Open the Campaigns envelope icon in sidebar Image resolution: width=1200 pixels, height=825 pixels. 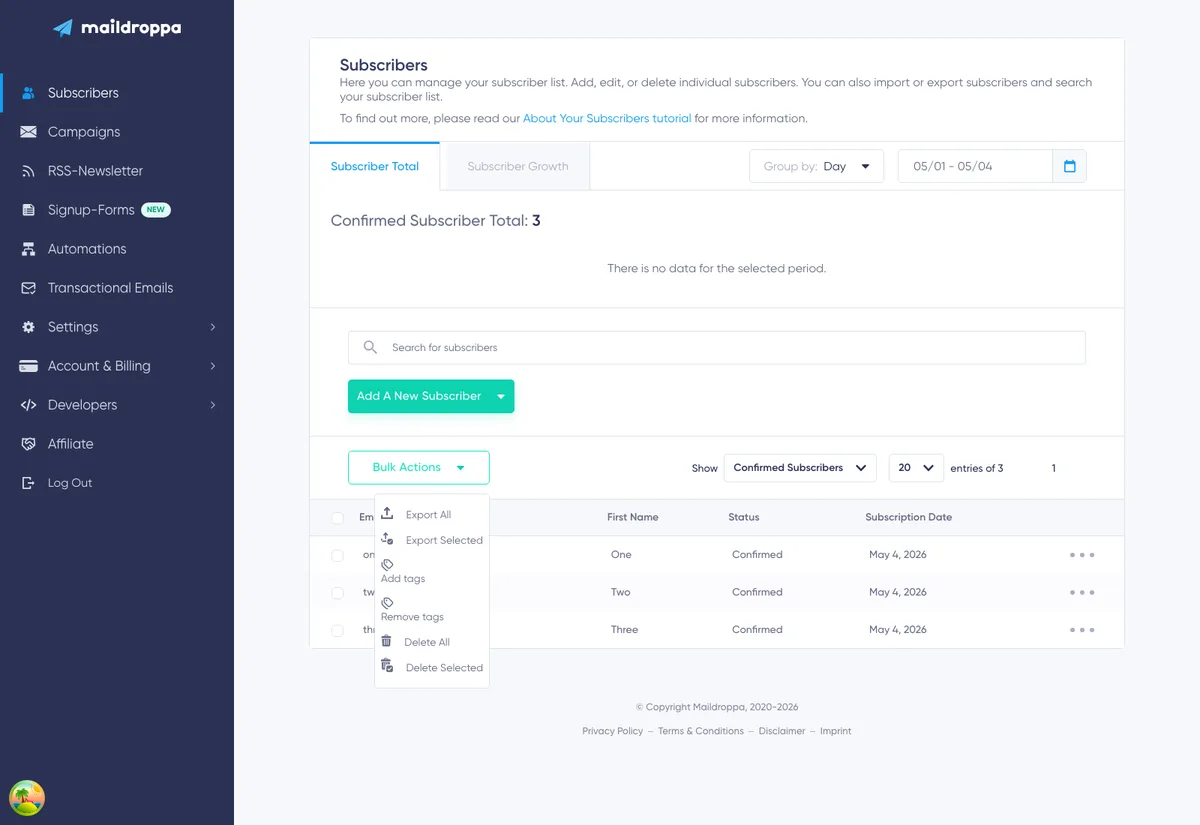(x=28, y=132)
